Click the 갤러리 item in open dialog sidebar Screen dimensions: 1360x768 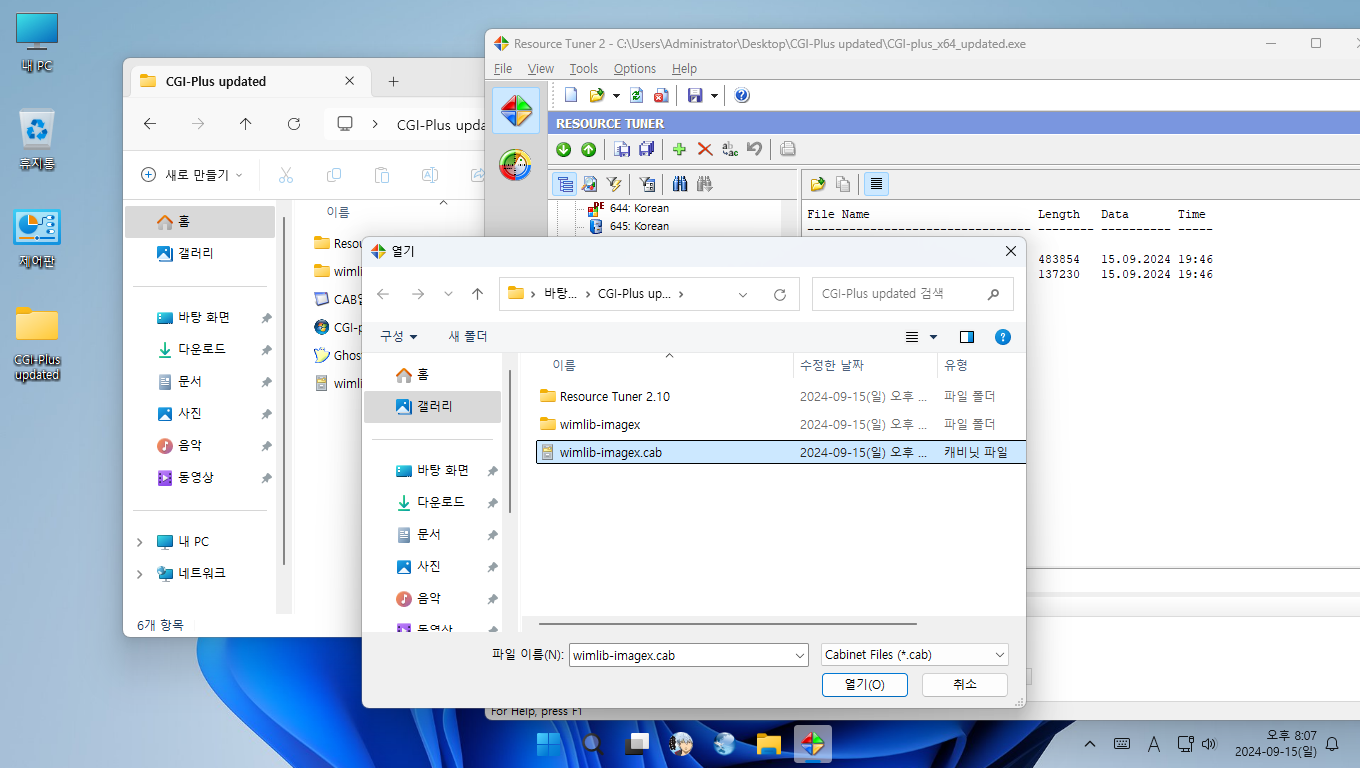point(432,406)
